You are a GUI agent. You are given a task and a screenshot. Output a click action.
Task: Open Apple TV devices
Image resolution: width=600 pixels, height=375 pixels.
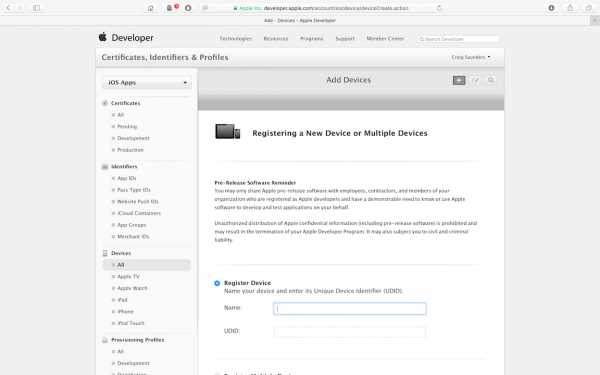128,277
